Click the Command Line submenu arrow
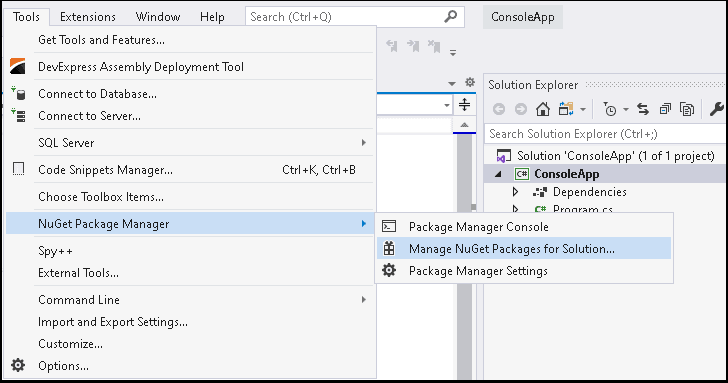 [364, 300]
